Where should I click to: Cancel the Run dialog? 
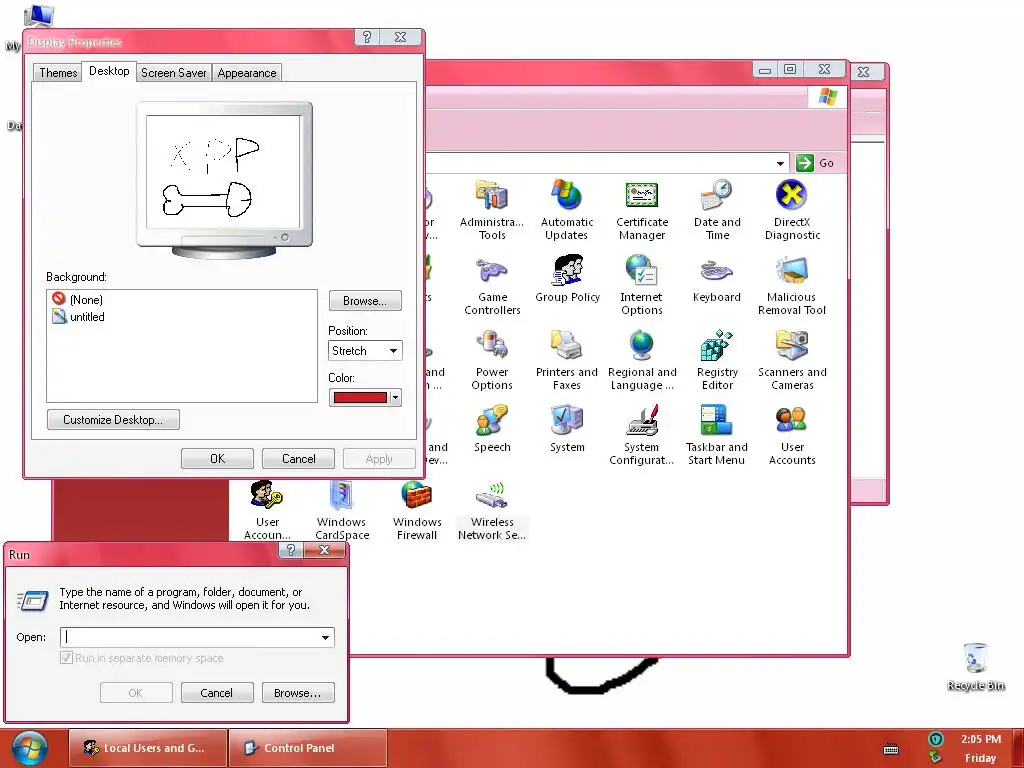coord(217,693)
